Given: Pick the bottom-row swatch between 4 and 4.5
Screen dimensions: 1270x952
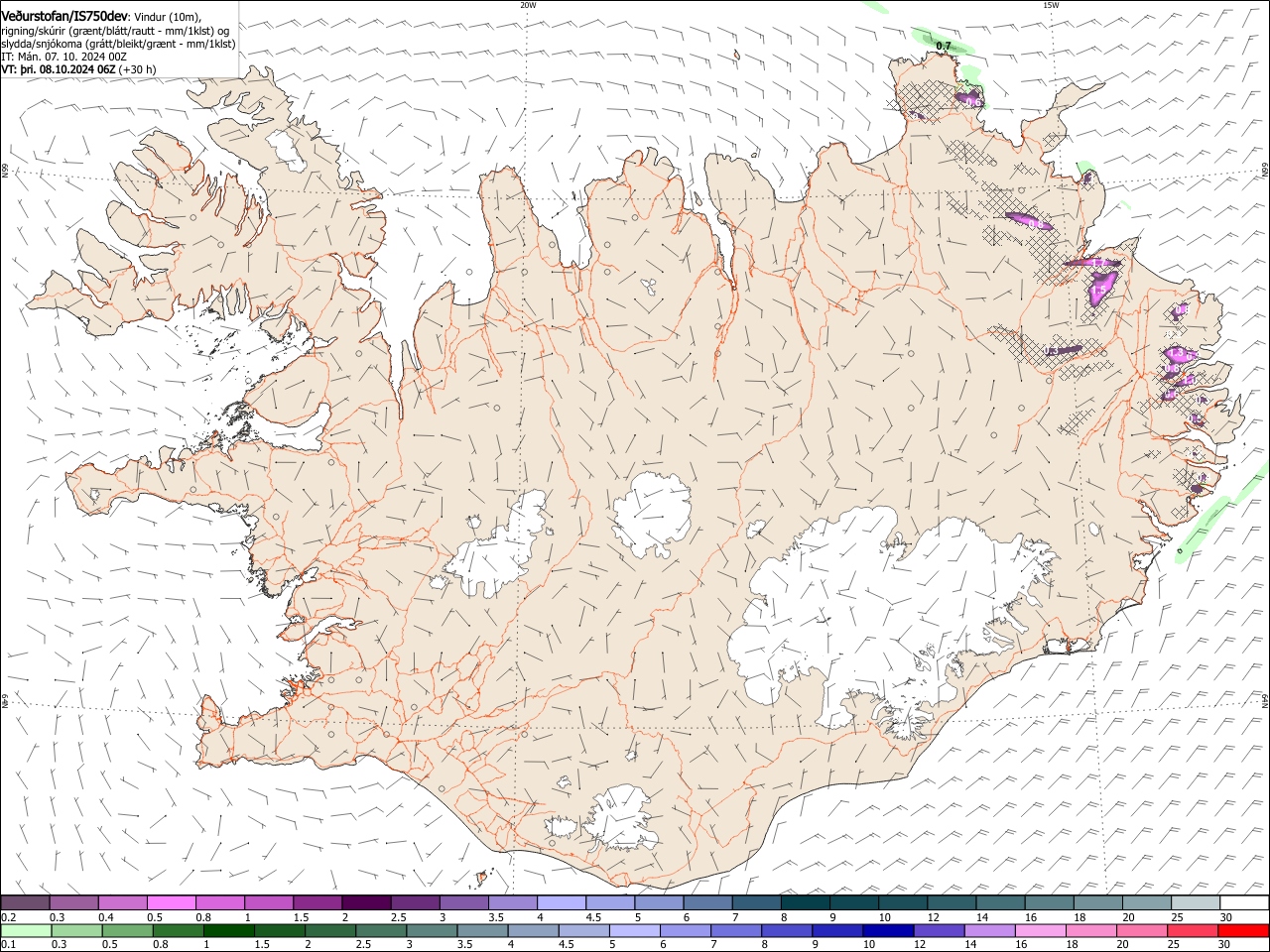Looking at the screenshot, I should point(533,931).
